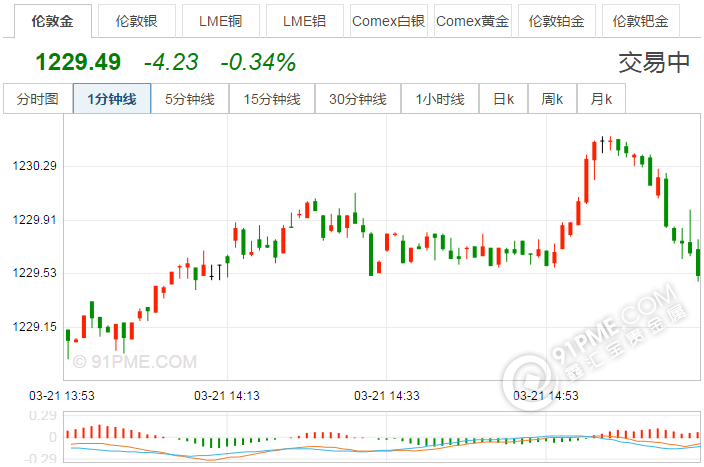Image resolution: width=704 pixels, height=467 pixels.
Task: Select the 30分钟线 interval
Action: click(x=358, y=99)
